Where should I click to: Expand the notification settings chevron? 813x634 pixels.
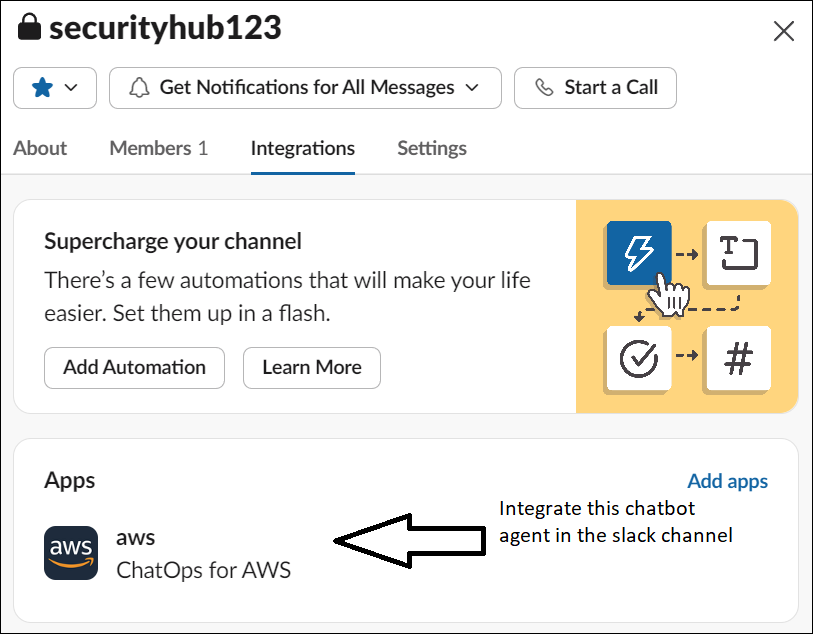[474, 88]
